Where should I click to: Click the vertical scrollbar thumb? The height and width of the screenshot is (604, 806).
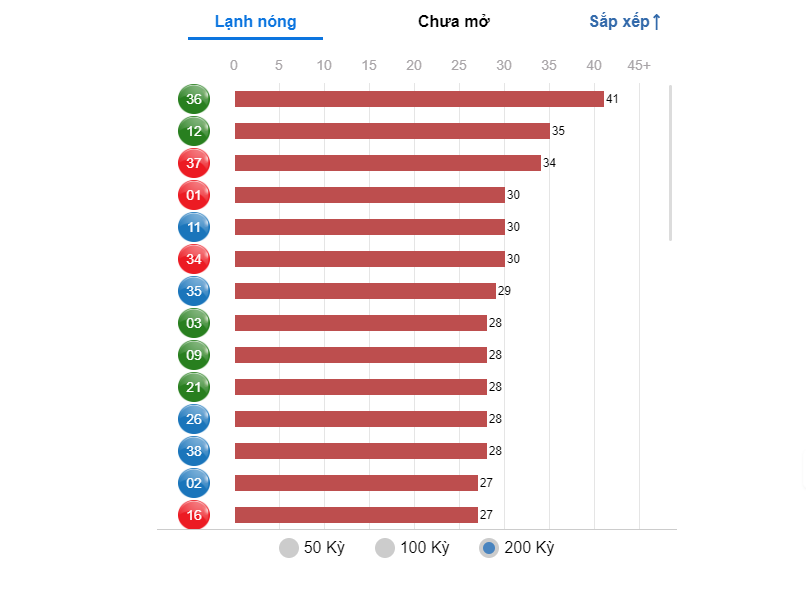[671, 162]
